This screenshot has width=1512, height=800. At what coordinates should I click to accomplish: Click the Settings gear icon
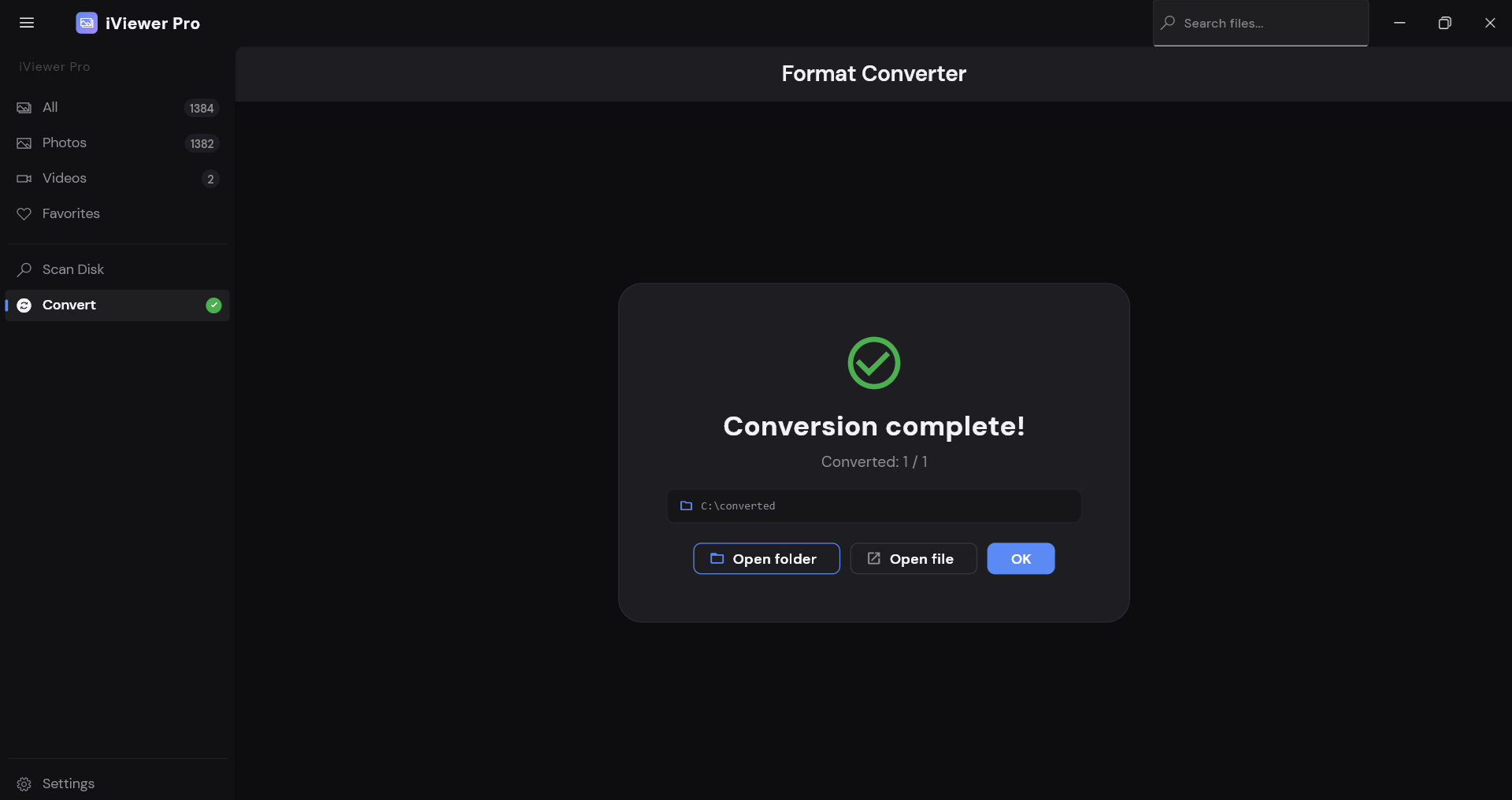point(24,784)
